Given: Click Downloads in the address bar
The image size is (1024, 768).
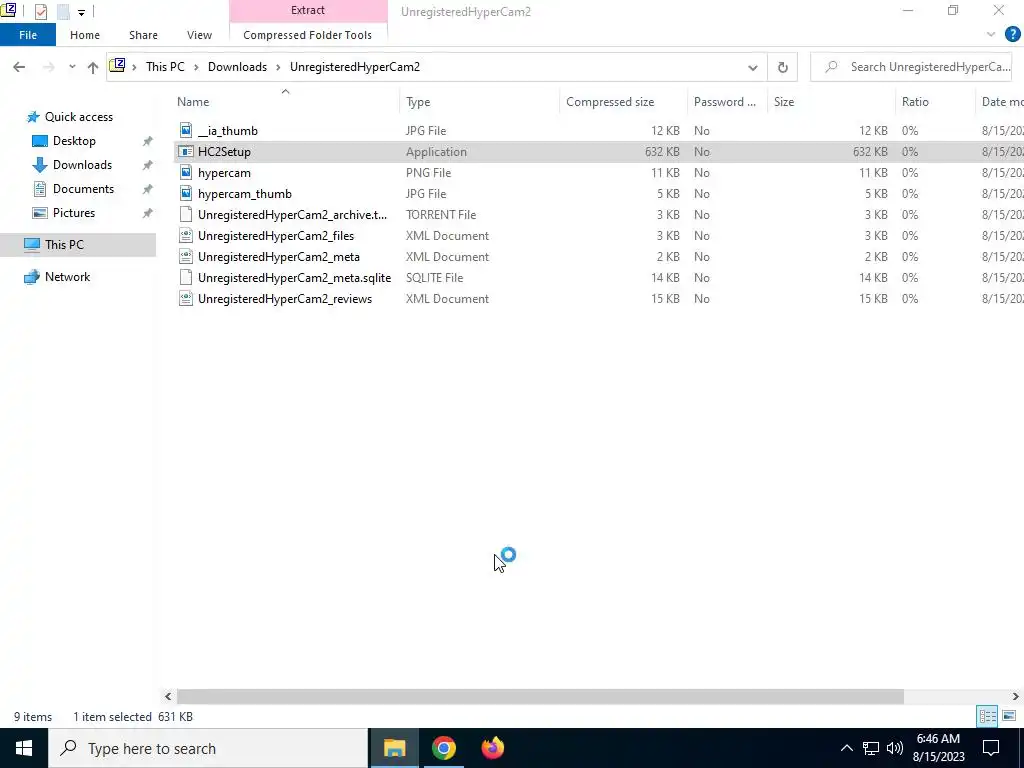Looking at the screenshot, I should [x=237, y=67].
